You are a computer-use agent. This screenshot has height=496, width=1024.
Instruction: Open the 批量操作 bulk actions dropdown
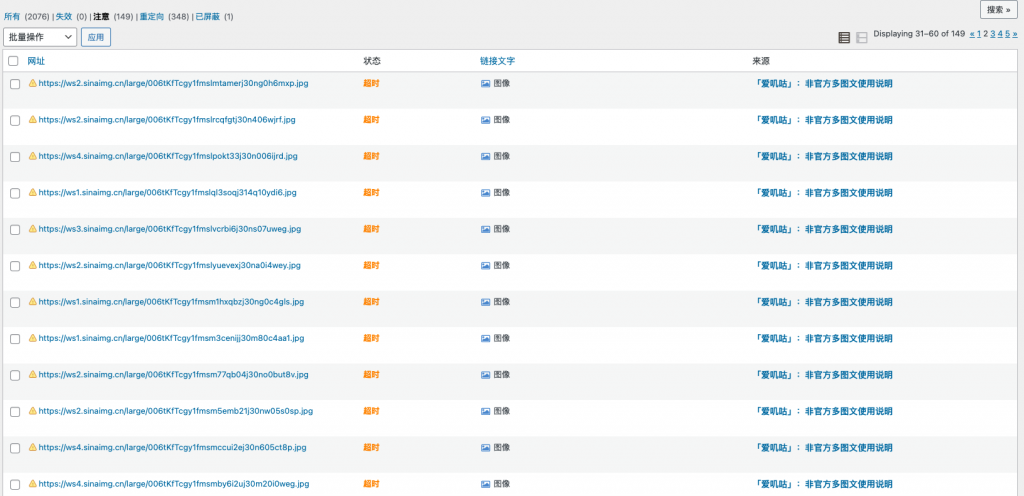tap(40, 37)
